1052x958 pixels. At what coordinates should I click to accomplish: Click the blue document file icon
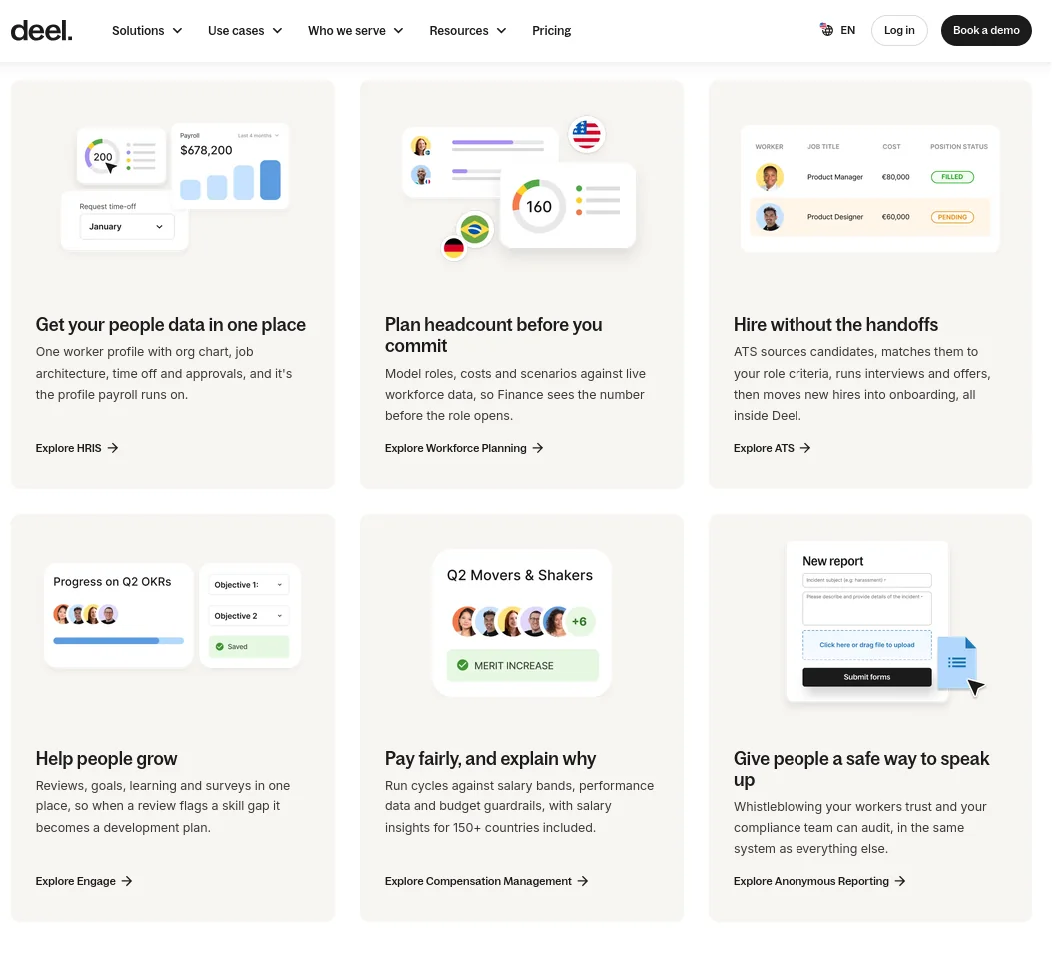point(957,663)
